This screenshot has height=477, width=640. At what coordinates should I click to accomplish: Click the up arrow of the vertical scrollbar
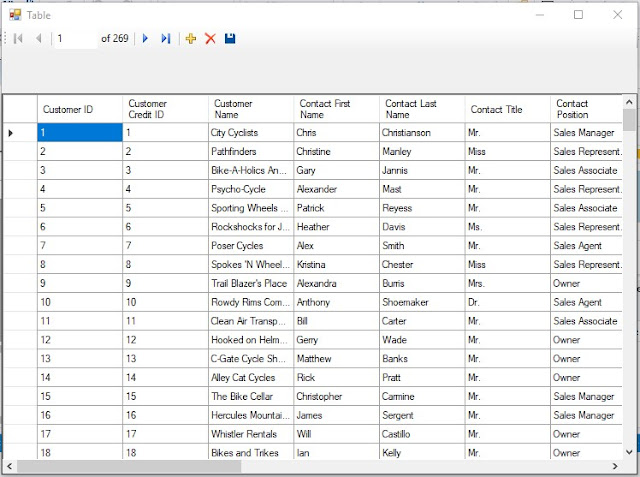pyautogui.click(x=629, y=102)
